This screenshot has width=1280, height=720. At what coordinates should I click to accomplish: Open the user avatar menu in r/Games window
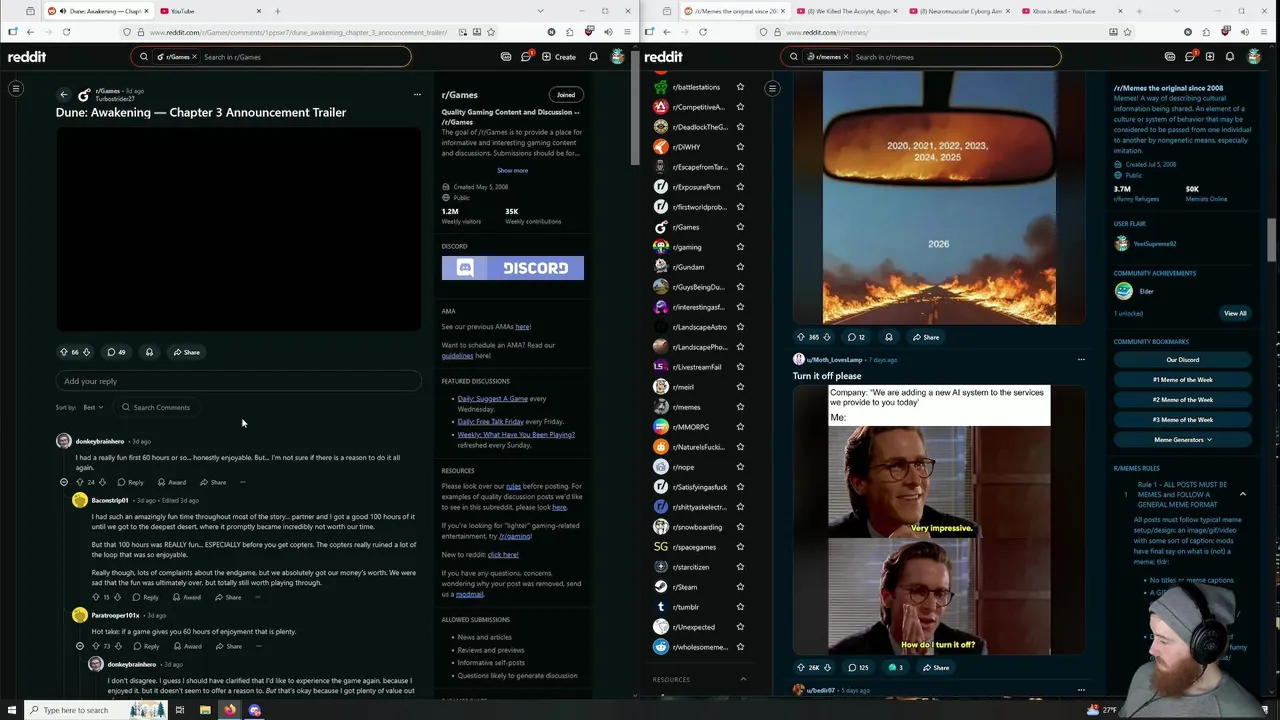coord(618,57)
